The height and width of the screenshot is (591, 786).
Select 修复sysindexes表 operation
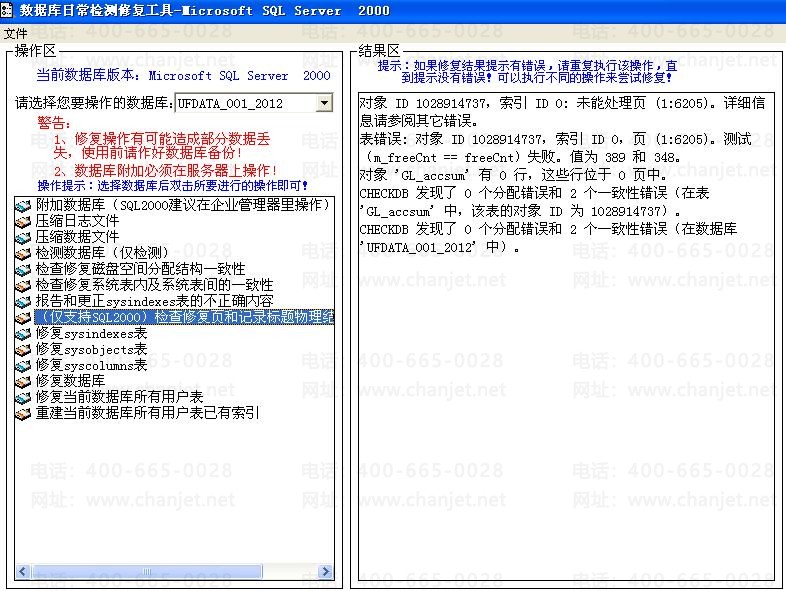click(x=91, y=333)
